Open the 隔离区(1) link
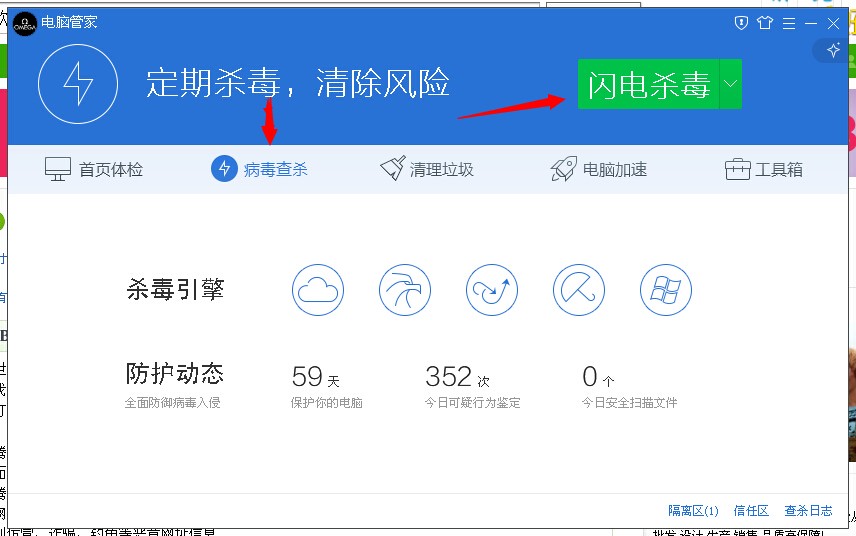Screen dimensions: 856x536 click(693, 511)
